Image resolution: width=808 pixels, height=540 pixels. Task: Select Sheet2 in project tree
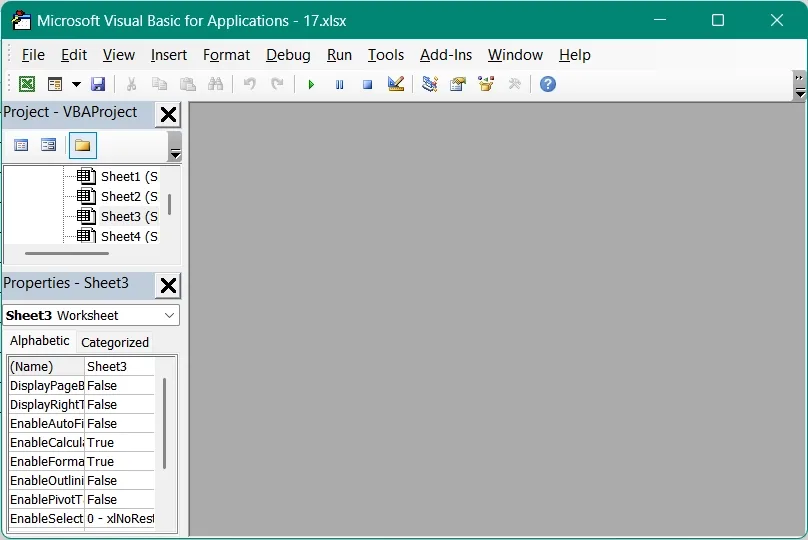[129, 197]
